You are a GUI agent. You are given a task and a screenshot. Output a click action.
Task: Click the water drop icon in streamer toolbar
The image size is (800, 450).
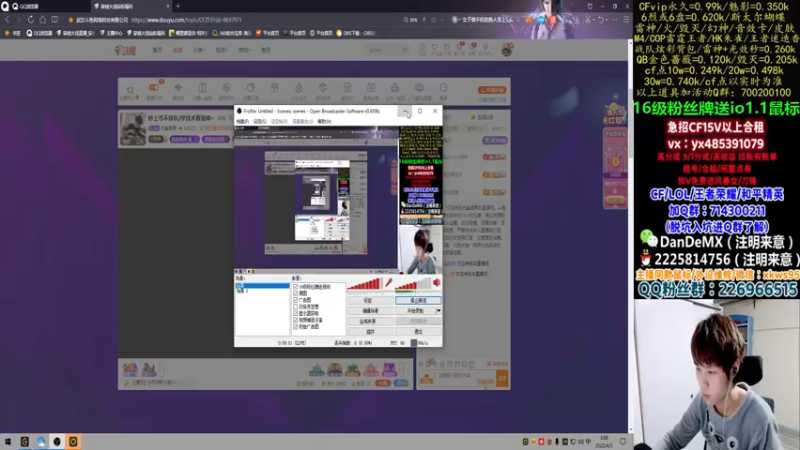point(298,88)
